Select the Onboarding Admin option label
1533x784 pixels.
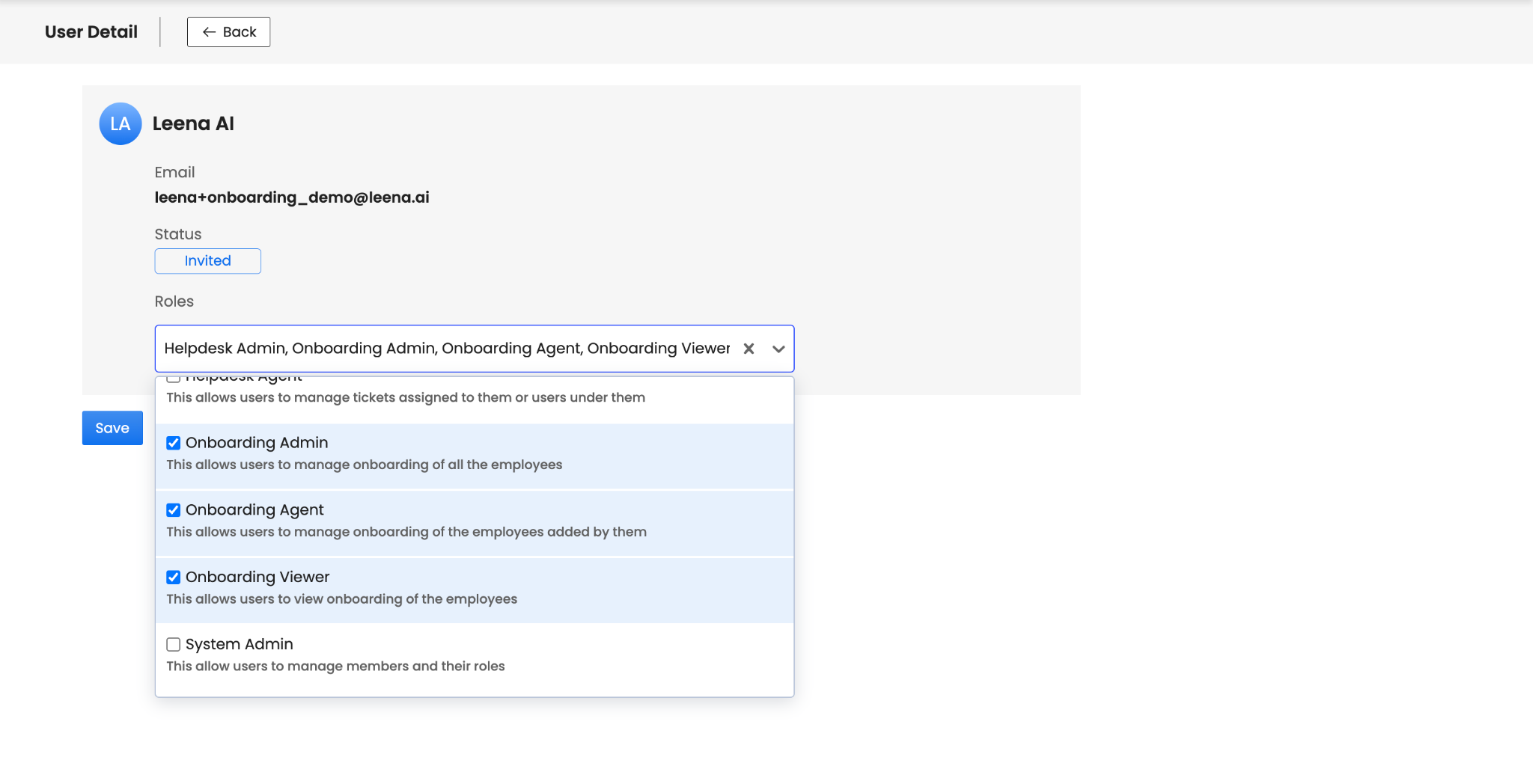257,443
